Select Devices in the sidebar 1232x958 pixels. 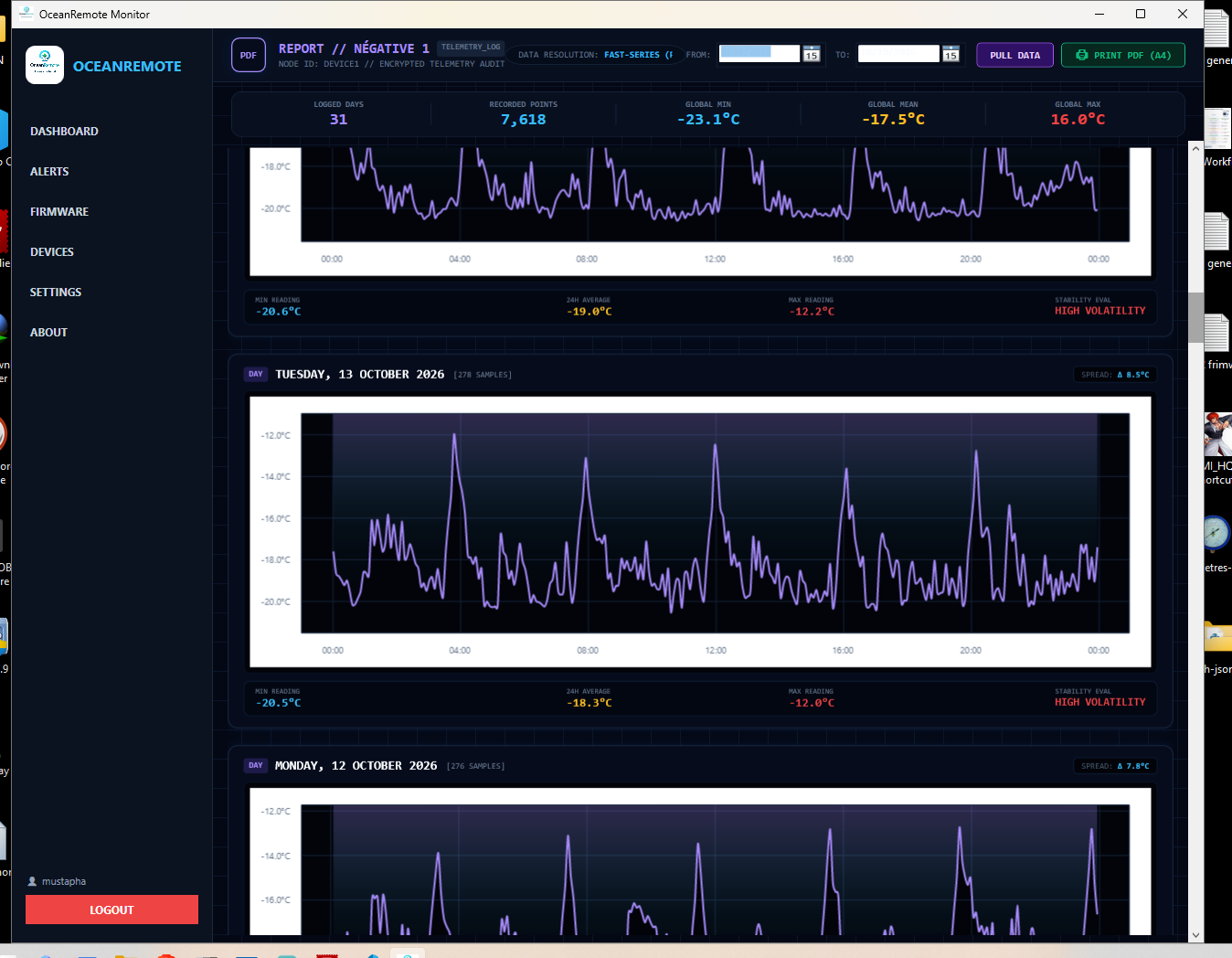52,252
